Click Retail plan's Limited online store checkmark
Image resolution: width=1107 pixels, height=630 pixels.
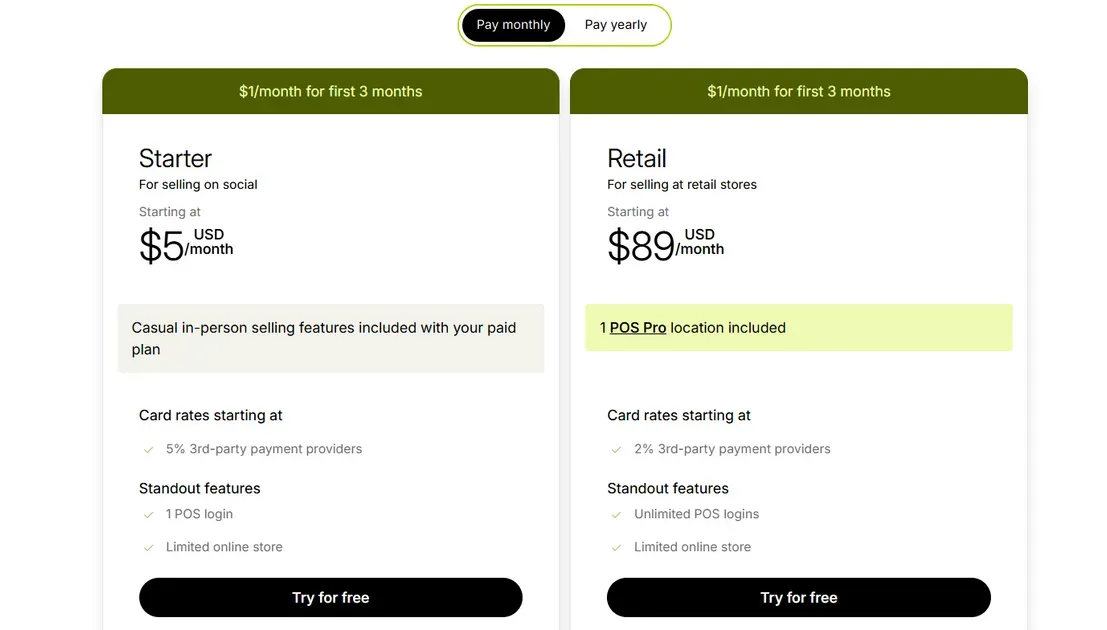point(617,548)
